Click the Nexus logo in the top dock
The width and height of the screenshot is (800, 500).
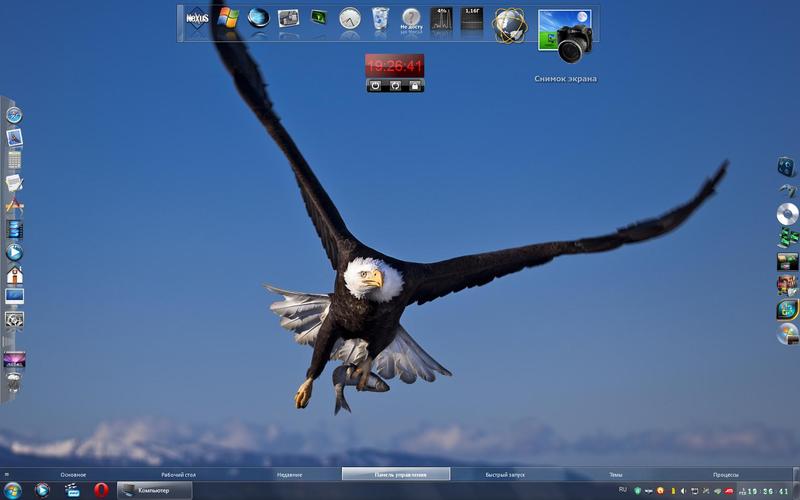197,19
